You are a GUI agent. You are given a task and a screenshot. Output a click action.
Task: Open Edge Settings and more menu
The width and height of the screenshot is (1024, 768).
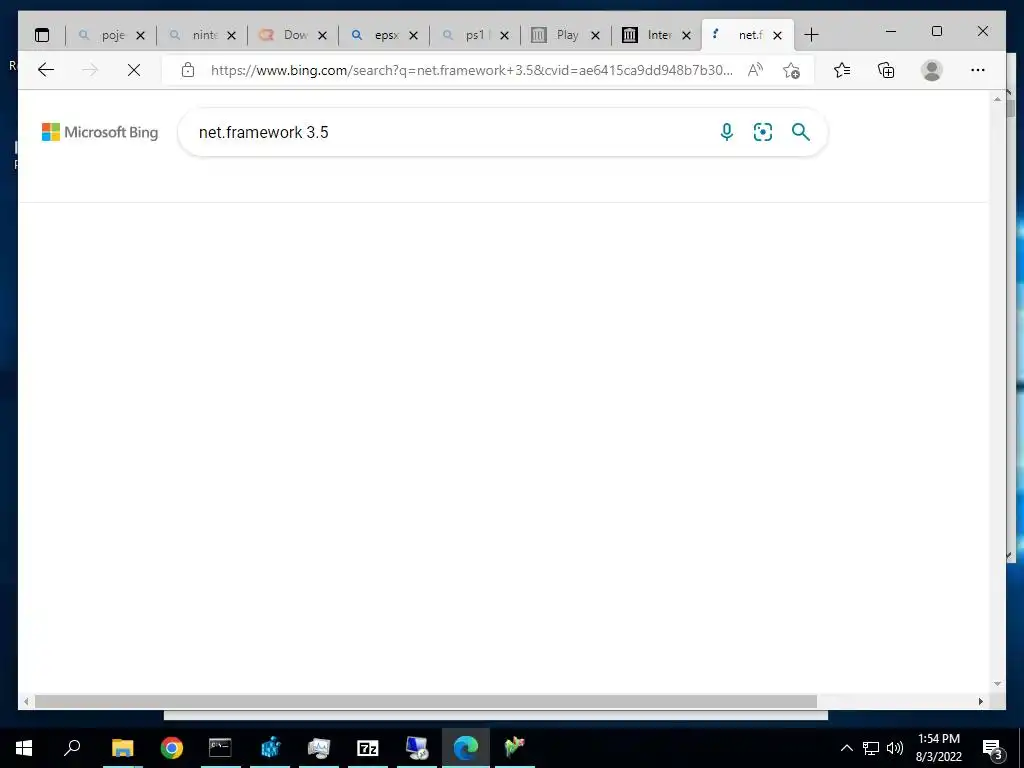click(x=978, y=70)
